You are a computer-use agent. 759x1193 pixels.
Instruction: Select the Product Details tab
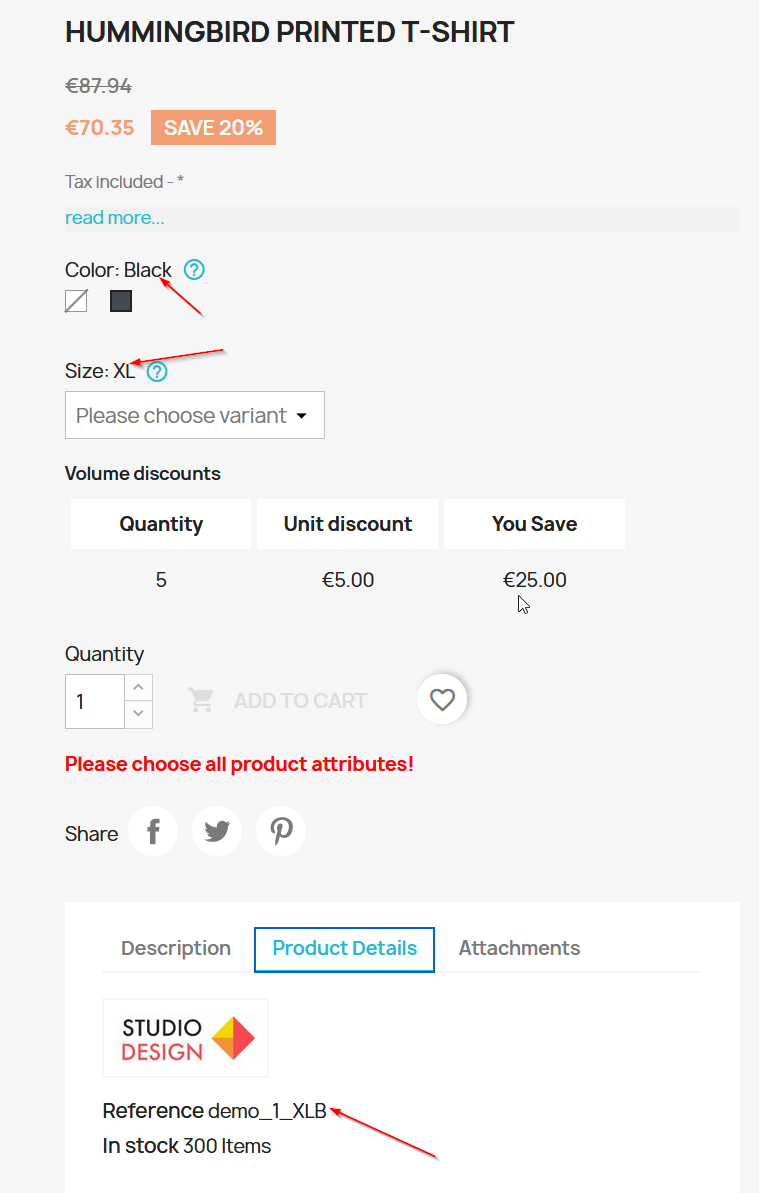pos(345,949)
